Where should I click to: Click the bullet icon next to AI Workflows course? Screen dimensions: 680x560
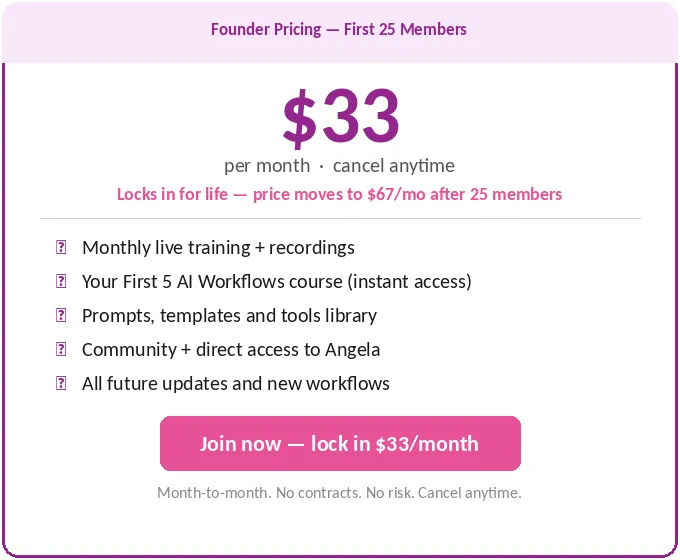pos(61,281)
